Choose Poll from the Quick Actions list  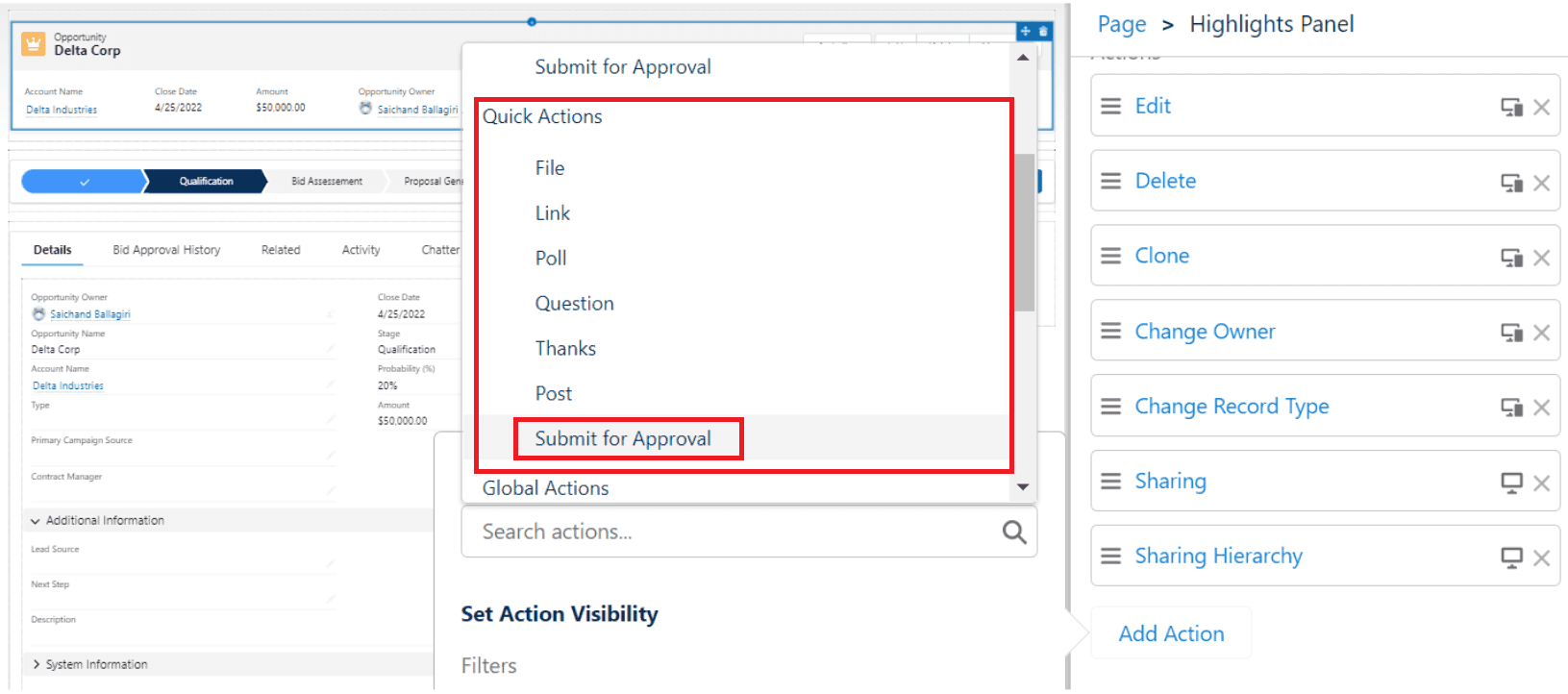(551, 259)
